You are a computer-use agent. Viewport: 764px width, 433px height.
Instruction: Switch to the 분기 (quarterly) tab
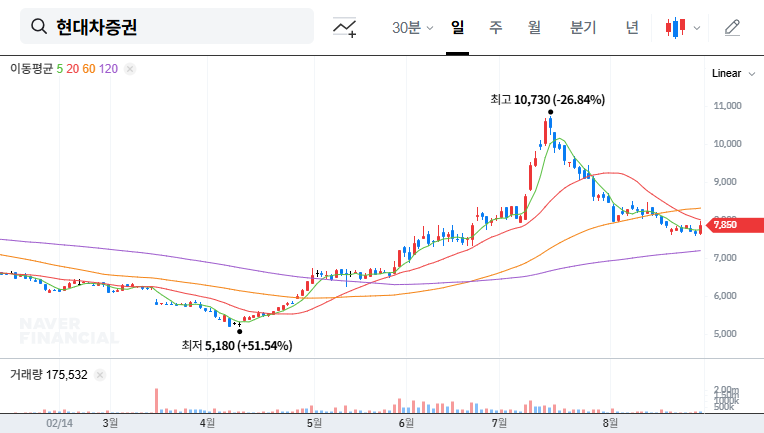pos(583,27)
